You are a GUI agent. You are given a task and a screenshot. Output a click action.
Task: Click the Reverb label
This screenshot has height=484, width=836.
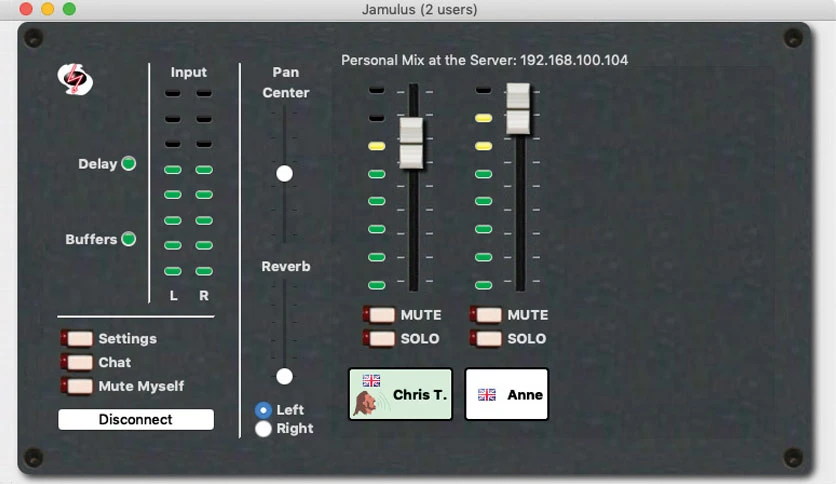286,266
